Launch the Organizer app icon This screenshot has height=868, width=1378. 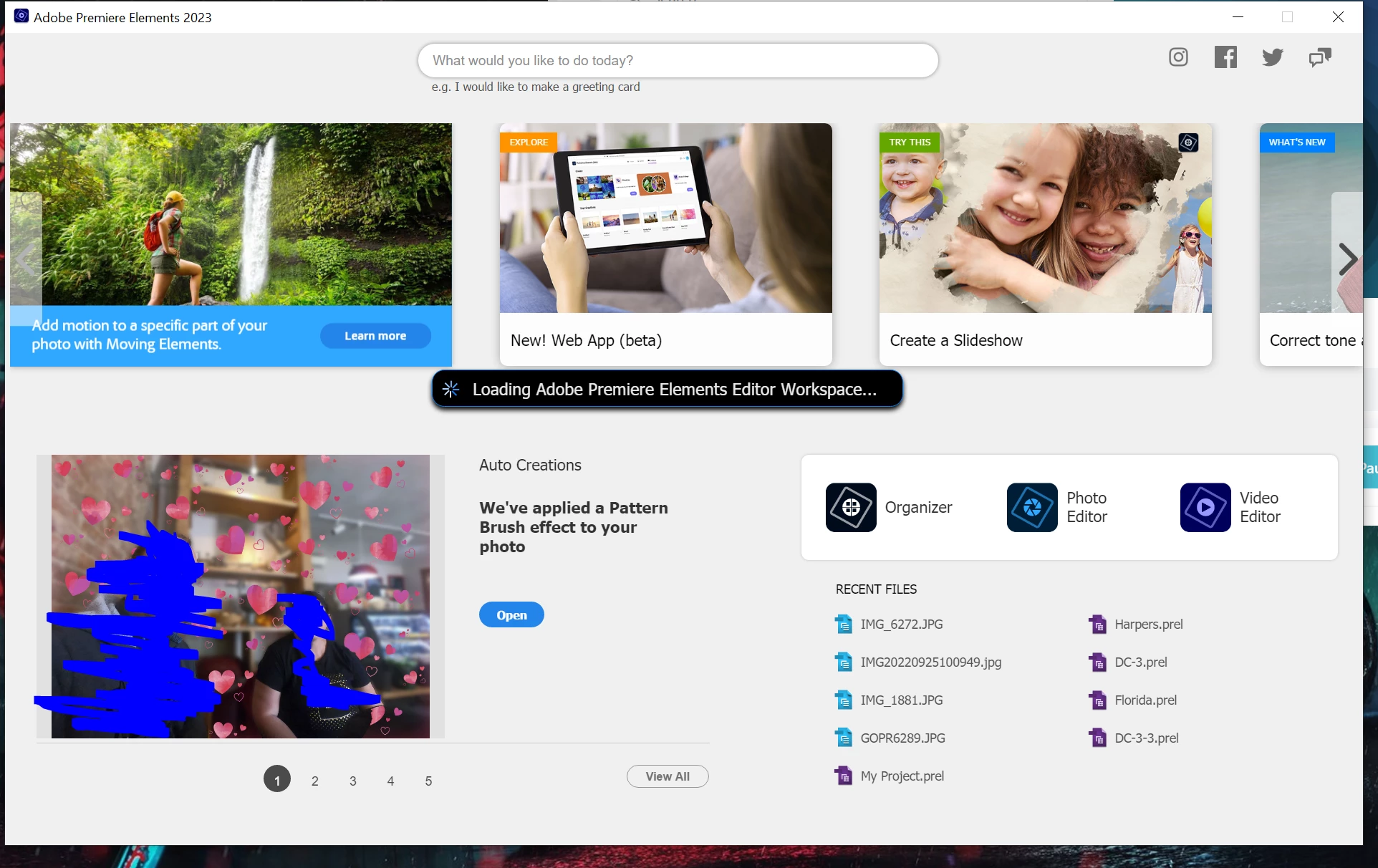click(x=851, y=507)
